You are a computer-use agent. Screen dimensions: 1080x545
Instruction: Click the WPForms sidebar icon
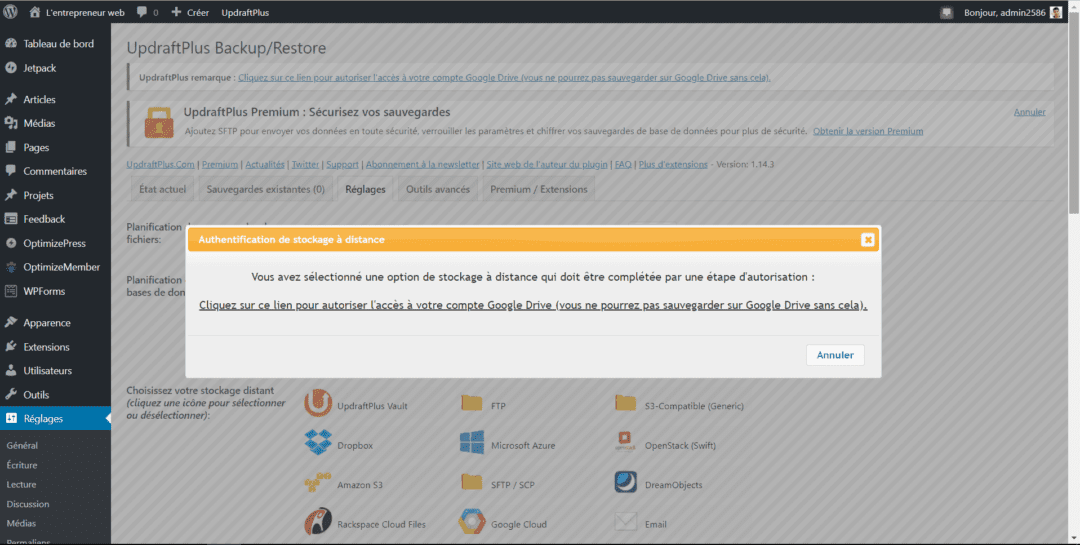coord(11,291)
